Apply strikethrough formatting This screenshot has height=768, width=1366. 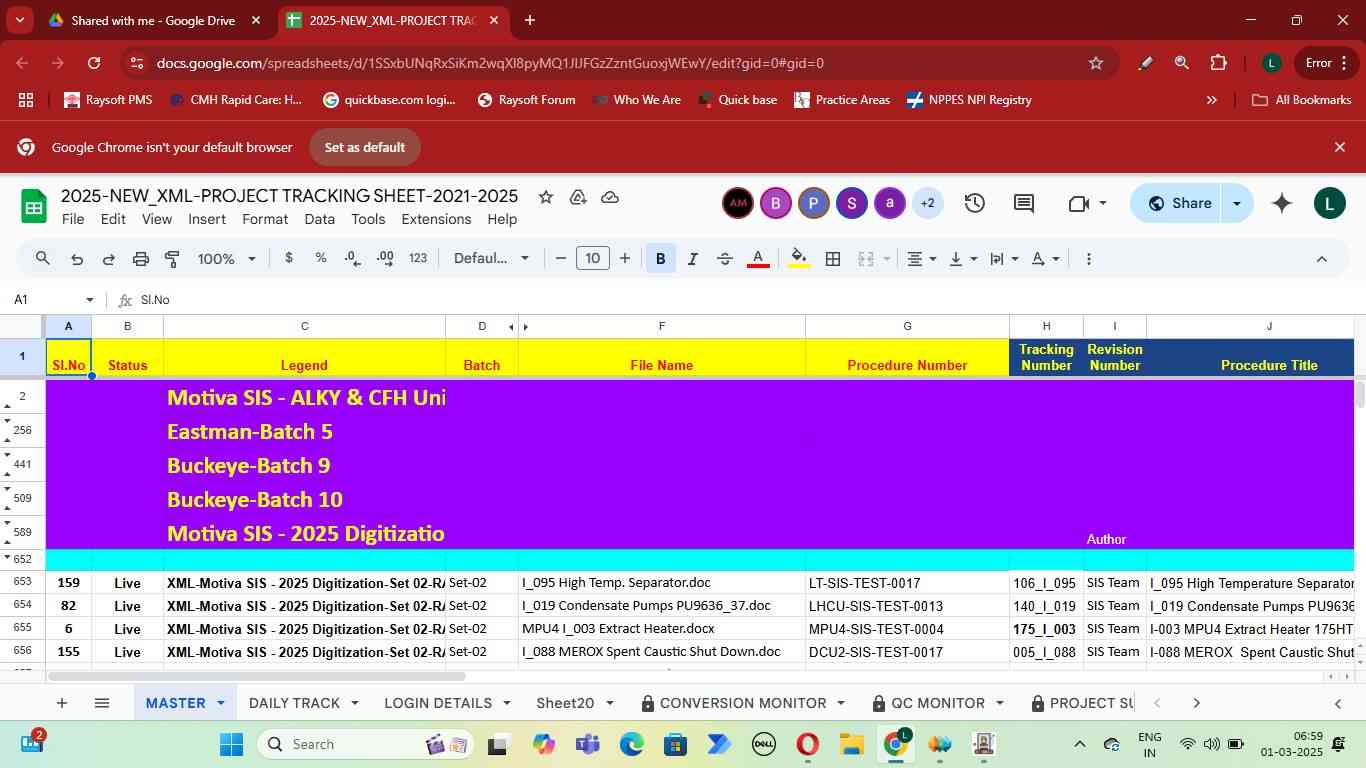(x=725, y=259)
